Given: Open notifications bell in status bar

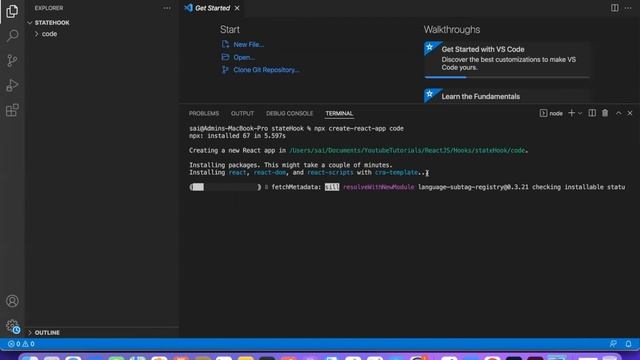Looking at the screenshot, I should pos(629,344).
